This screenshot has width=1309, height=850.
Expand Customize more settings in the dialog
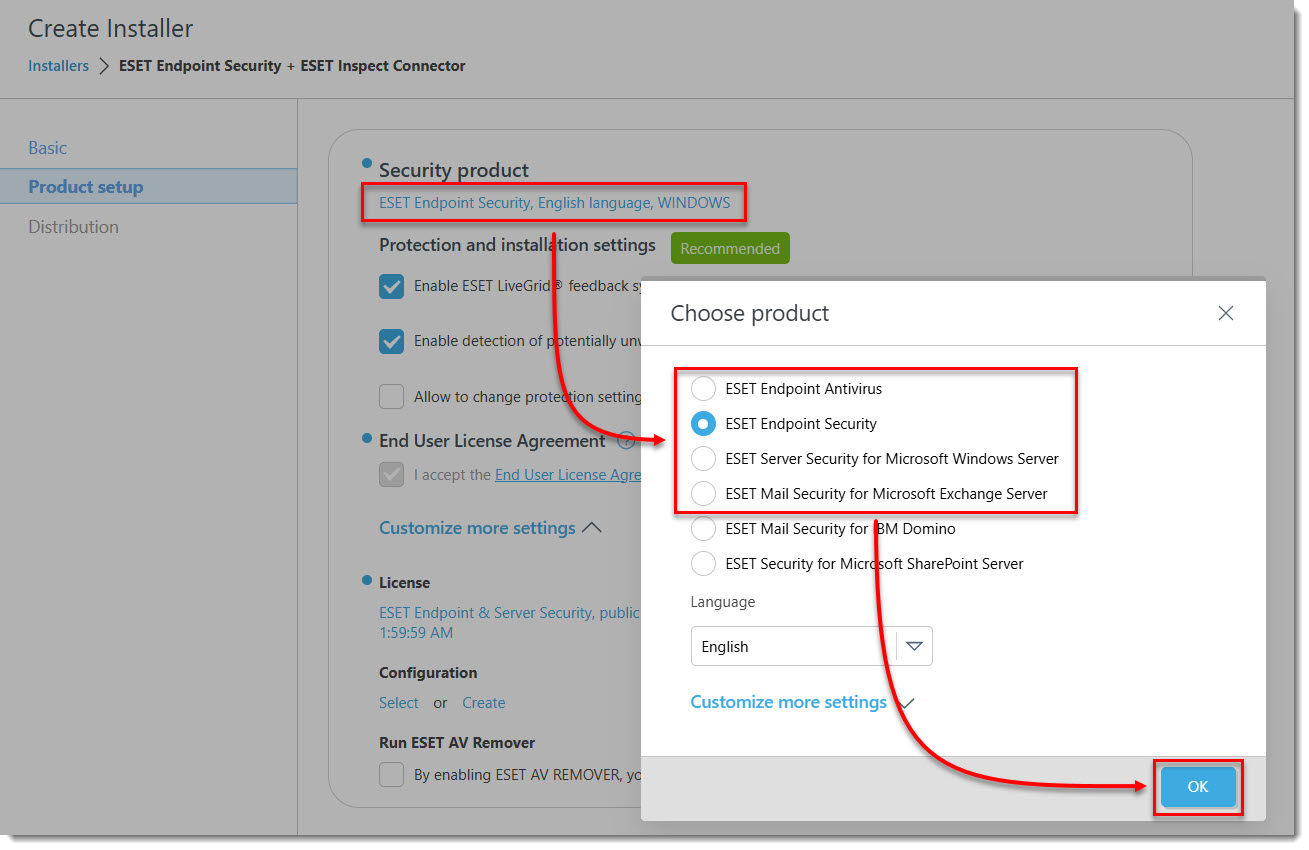click(802, 702)
